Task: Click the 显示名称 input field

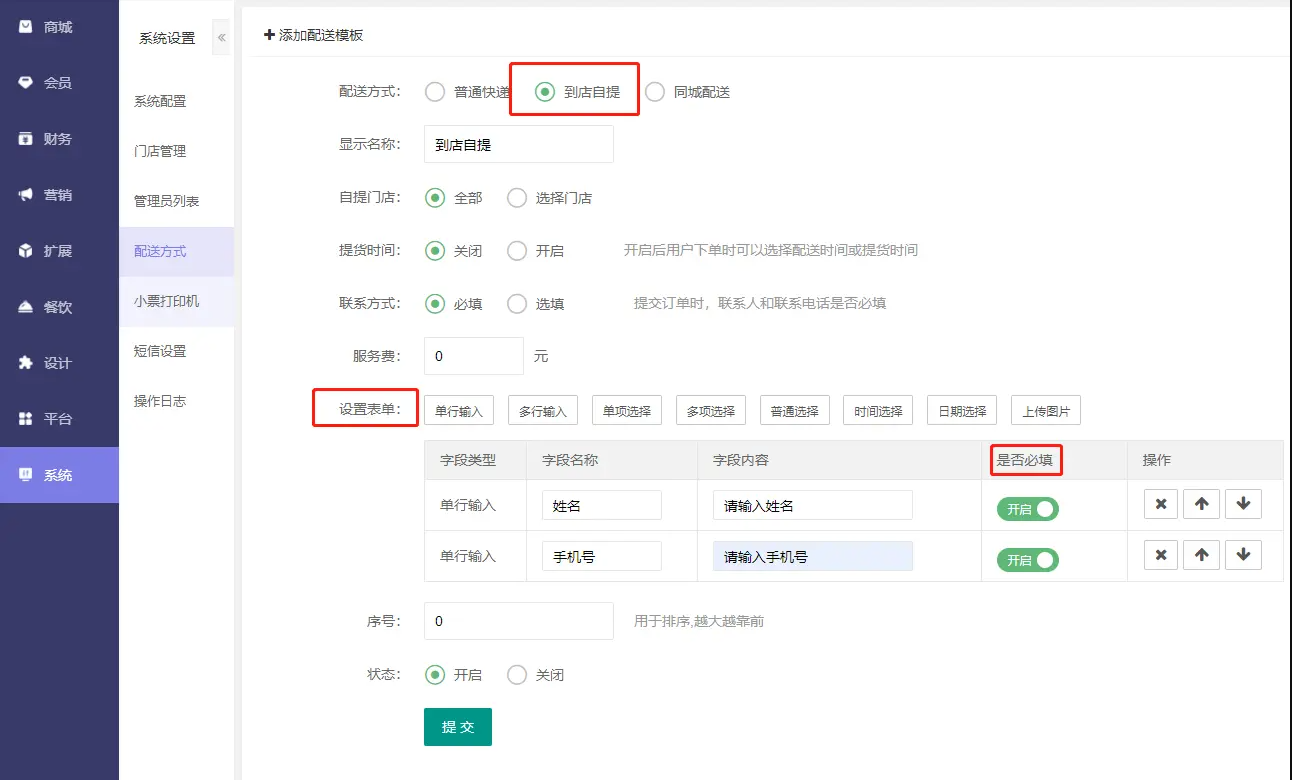Action: [x=519, y=144]
